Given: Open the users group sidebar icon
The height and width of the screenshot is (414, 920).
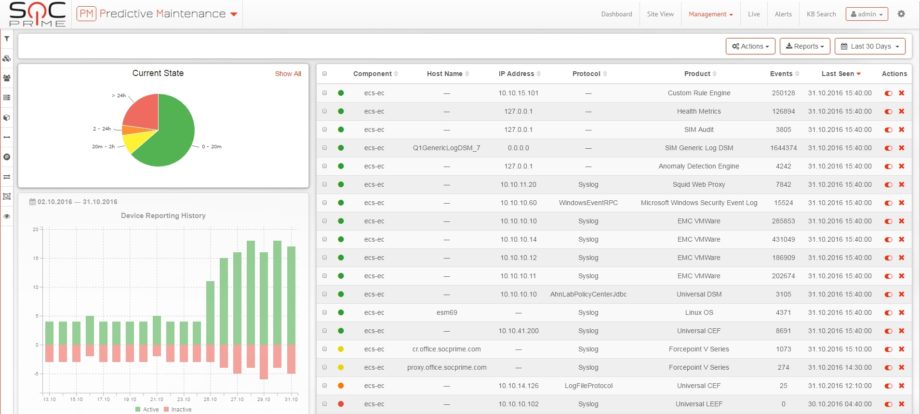Looking at the screenshot, I should pyautogui.click(x=7, y=78).
